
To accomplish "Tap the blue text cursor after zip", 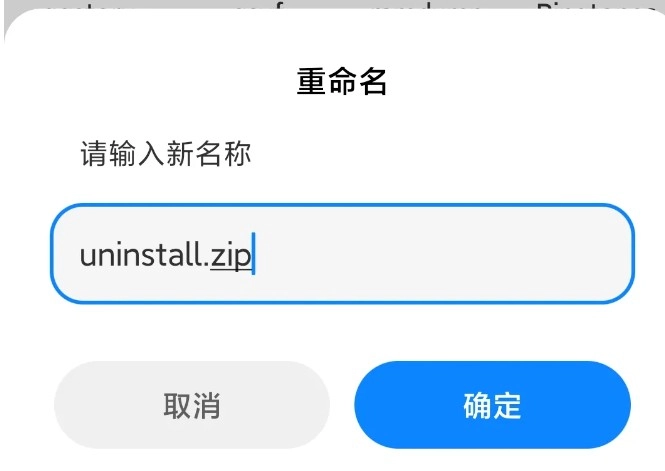I will click(253, 254).
